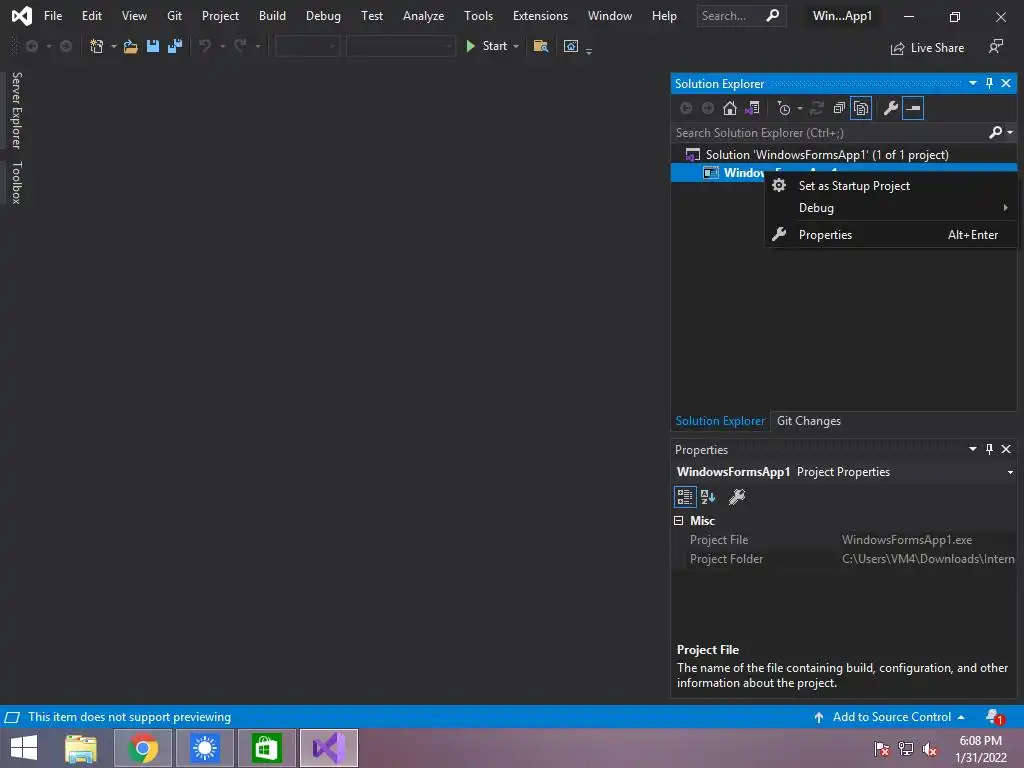Click the Categorized view icon in Properties

[684, 497]
